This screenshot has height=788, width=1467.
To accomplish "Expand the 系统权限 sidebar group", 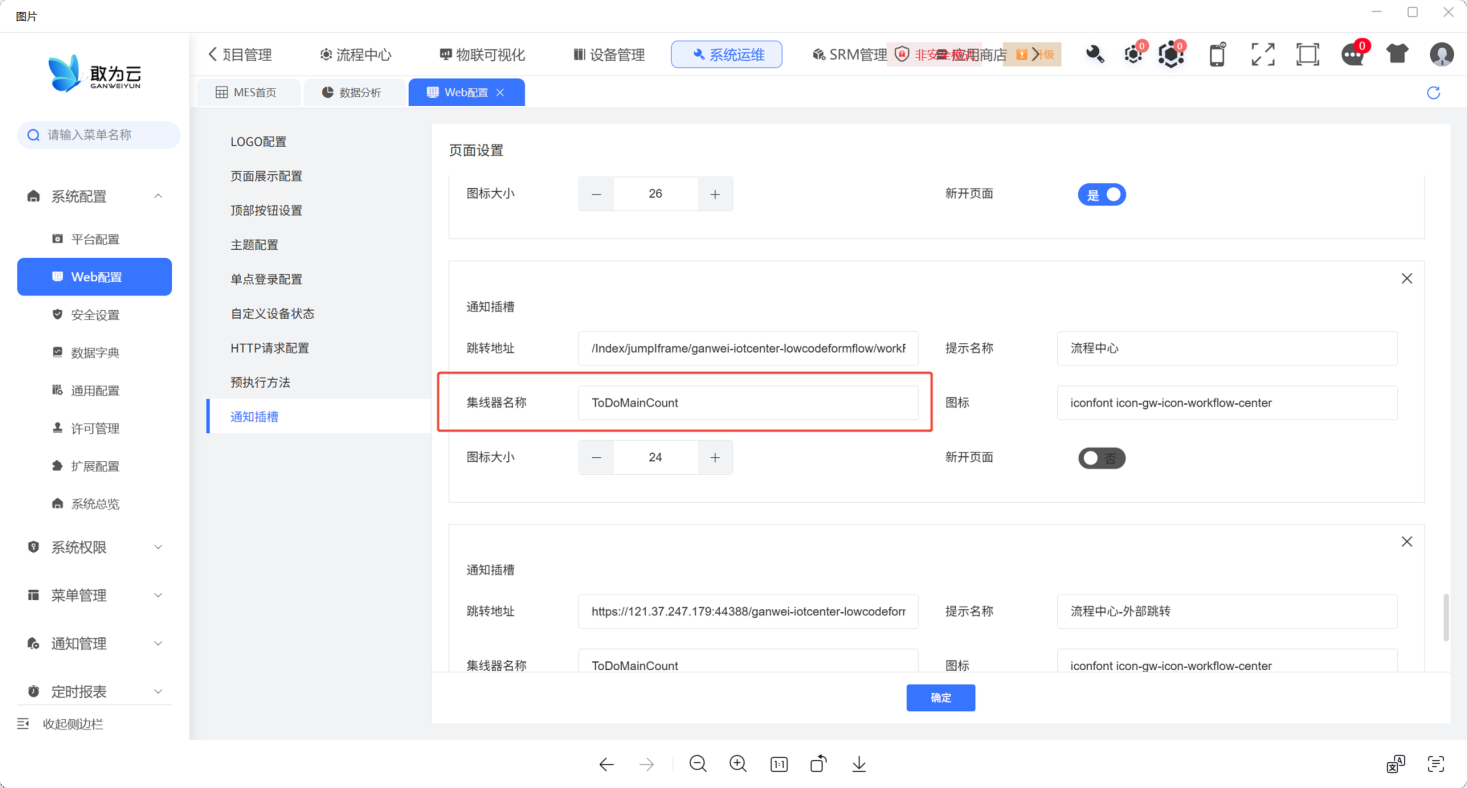I will (x=95, y=548).
